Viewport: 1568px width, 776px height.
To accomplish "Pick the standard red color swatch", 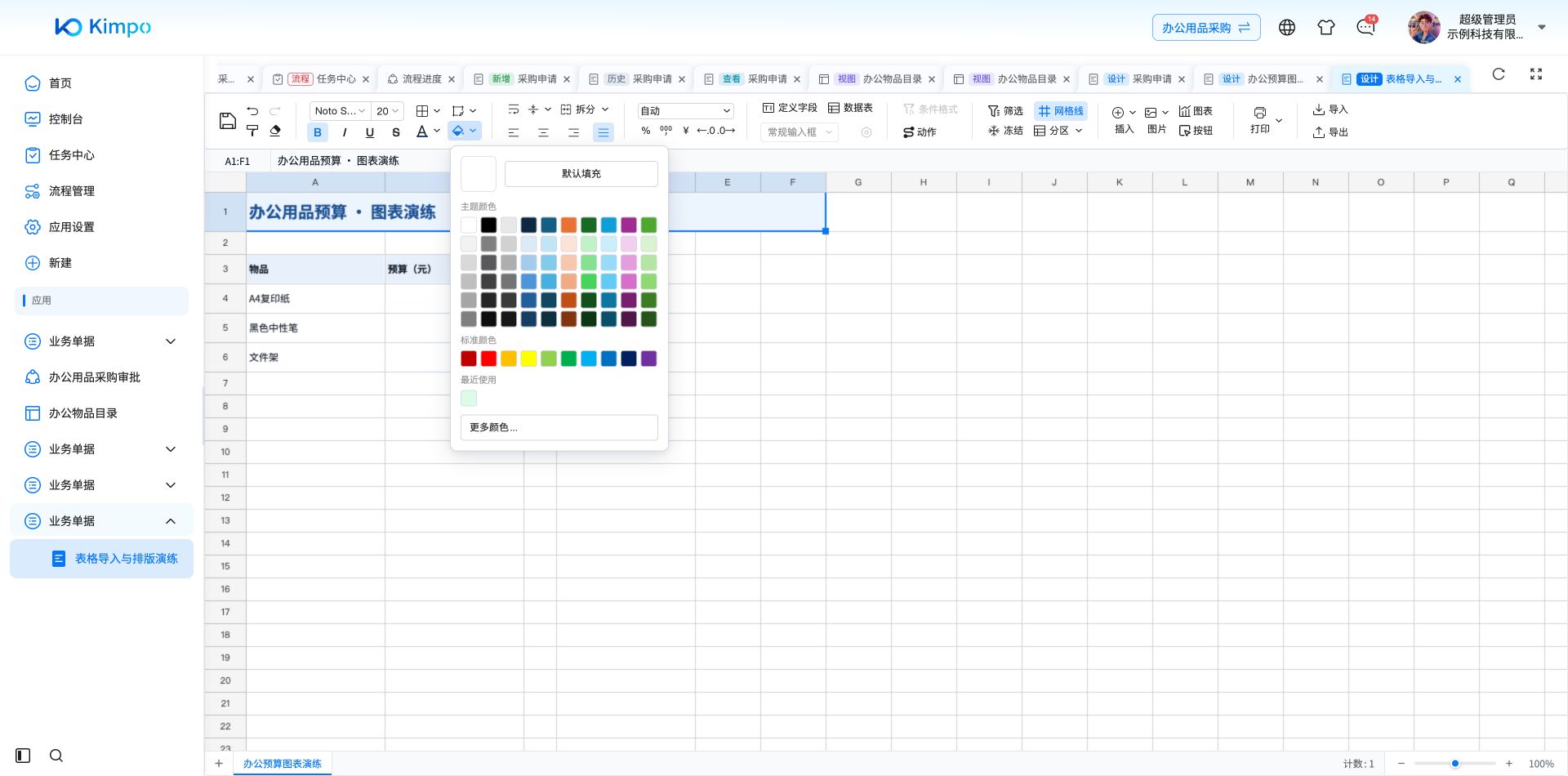I will [488, 359].
